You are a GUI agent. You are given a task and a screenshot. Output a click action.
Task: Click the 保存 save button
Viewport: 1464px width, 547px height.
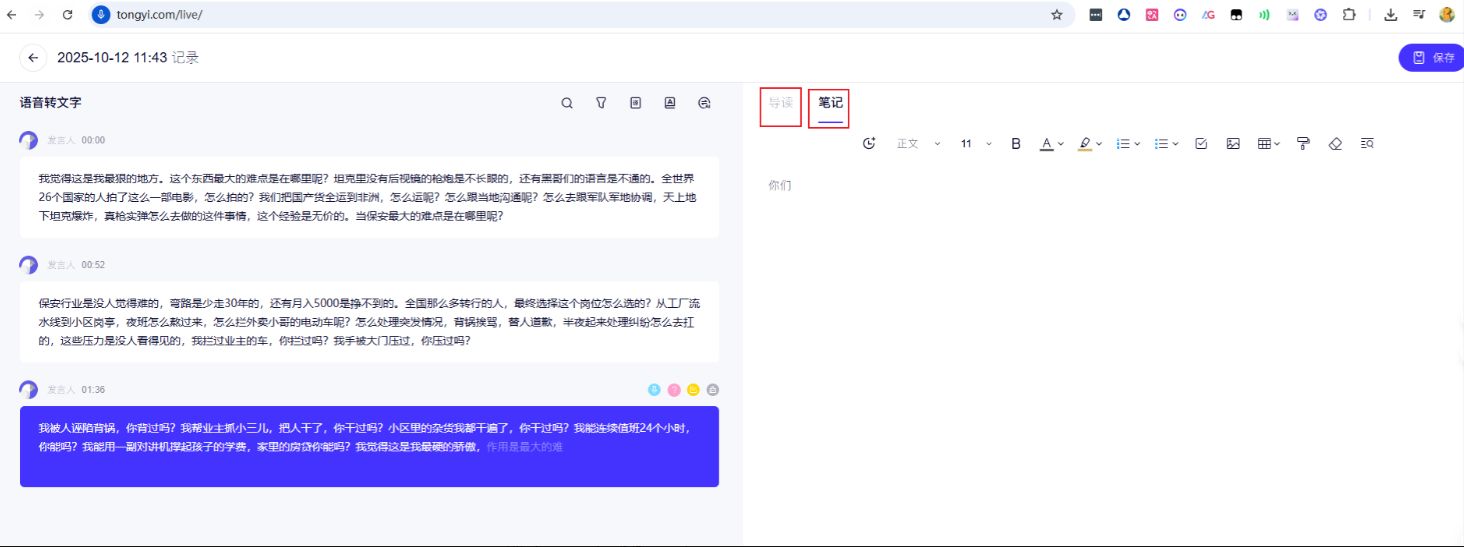(x=1433, y=58)
